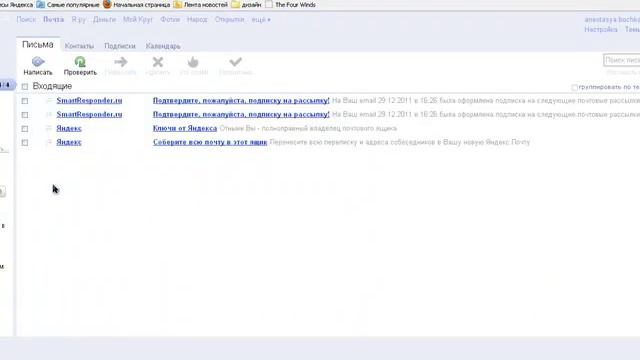Open the дизайн bookmark folder
Image resolution: width=640 pixels, height=360 pixels.
(246, 5)
